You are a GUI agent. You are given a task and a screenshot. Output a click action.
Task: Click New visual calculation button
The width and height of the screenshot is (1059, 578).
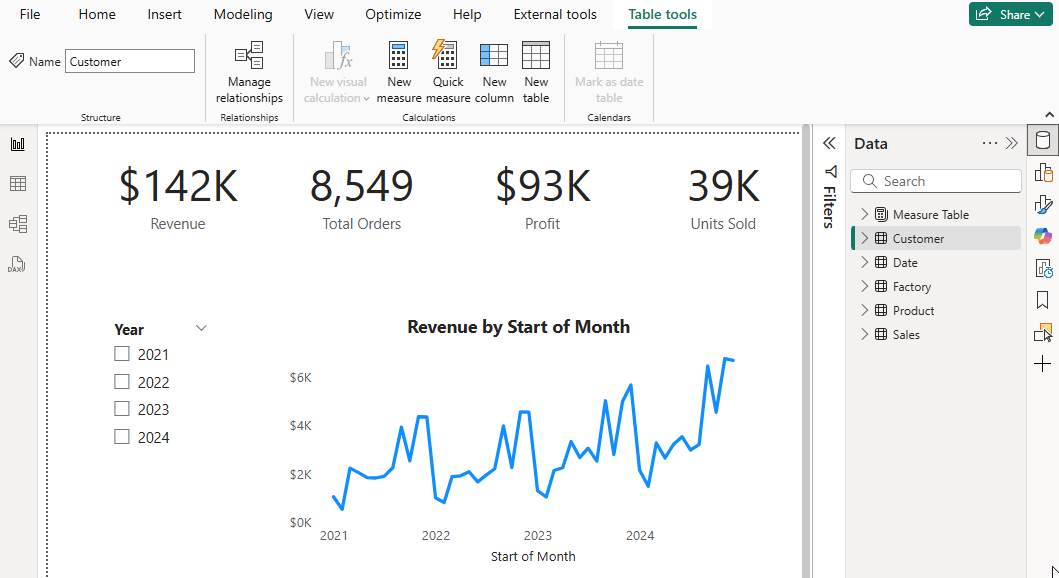(x=337, y=72)
